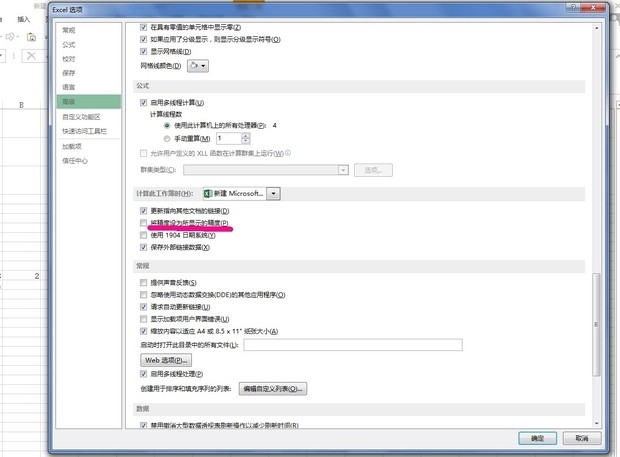Click the disabled 选项 button near cluster type
Viewport: 620px width, 457px height.
click(373, 170)
